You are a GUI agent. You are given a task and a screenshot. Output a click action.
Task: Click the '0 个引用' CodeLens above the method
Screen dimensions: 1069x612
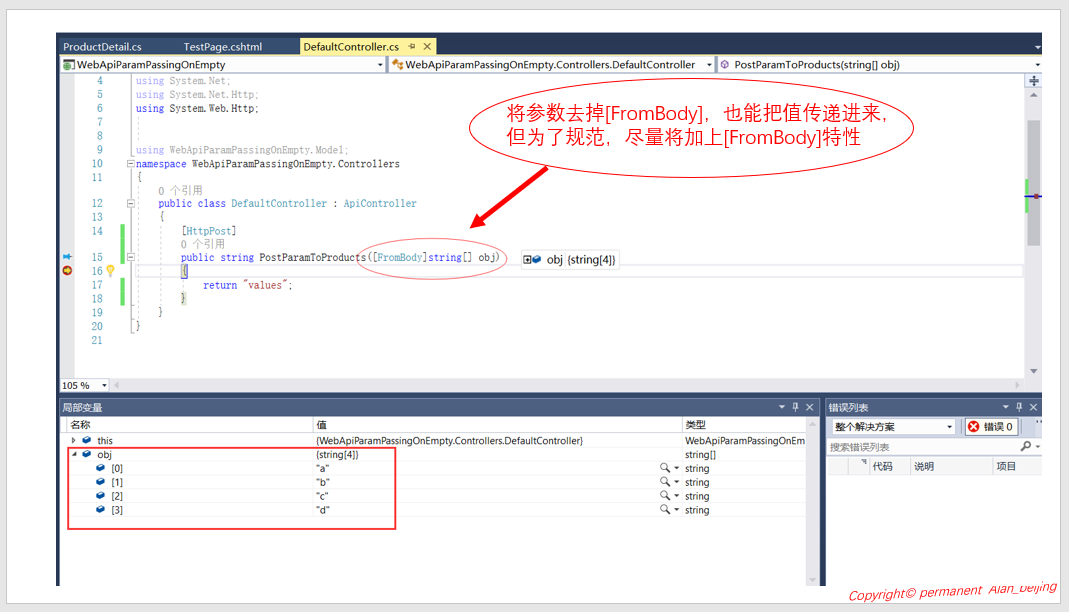tap(202, 244)
